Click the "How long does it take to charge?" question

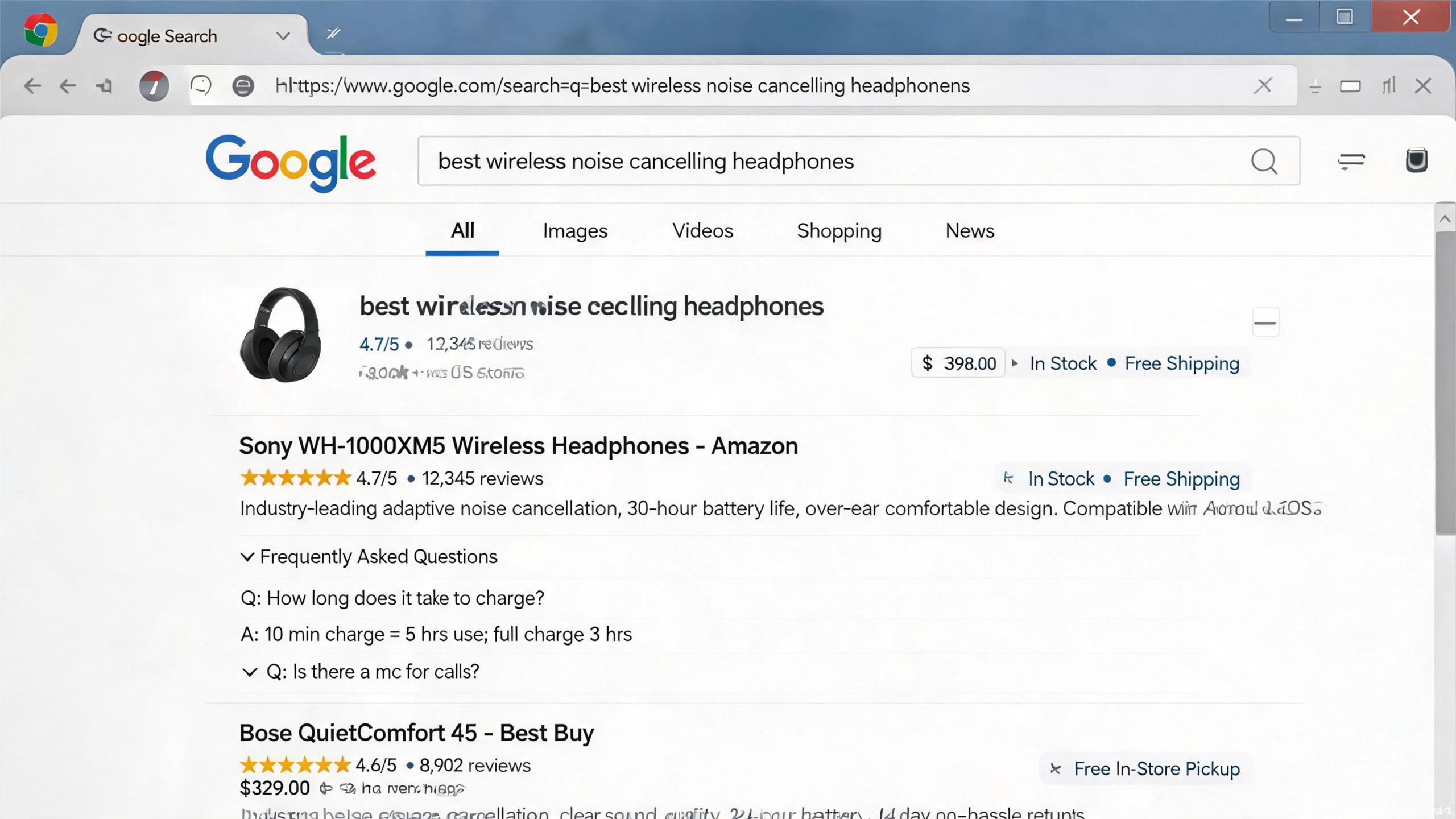(x=392, y=598)
